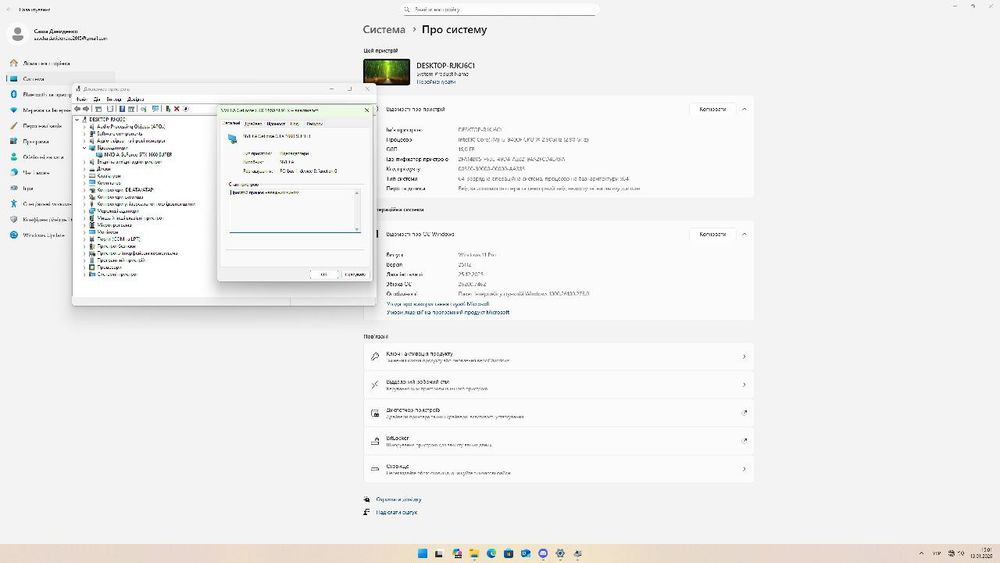The image size is (1000, 563).
Task: Collapse the Display adapters tree node
Action: pyautogui.click(x=84, y=148)
